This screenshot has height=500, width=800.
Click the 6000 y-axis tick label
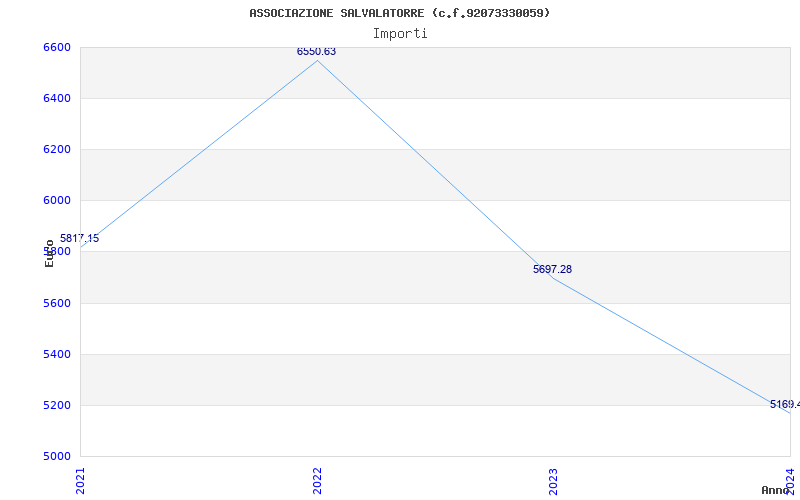[57, 201]
